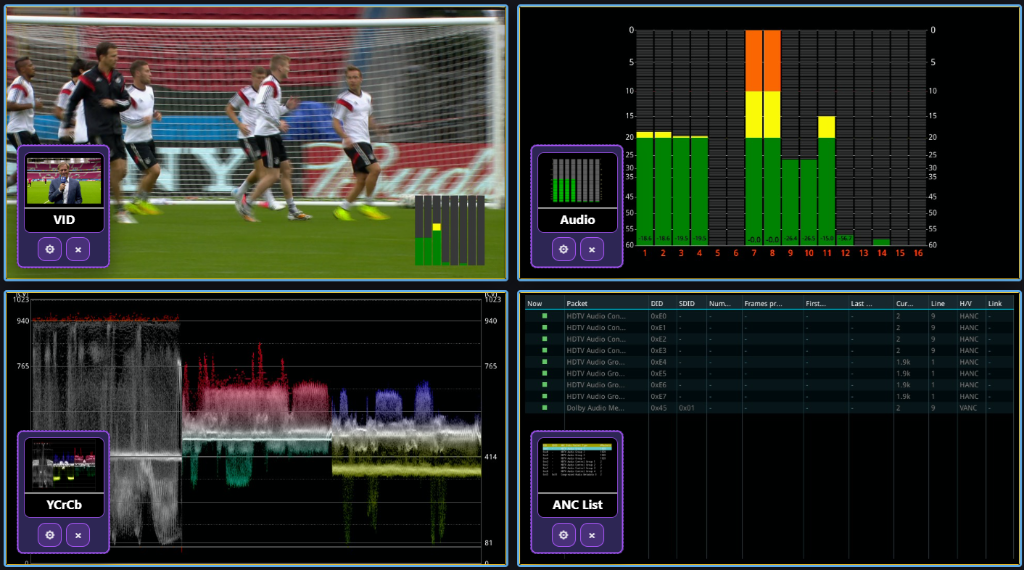Sort by the Packet column header
1024x570 pixels.
[577, 304]
